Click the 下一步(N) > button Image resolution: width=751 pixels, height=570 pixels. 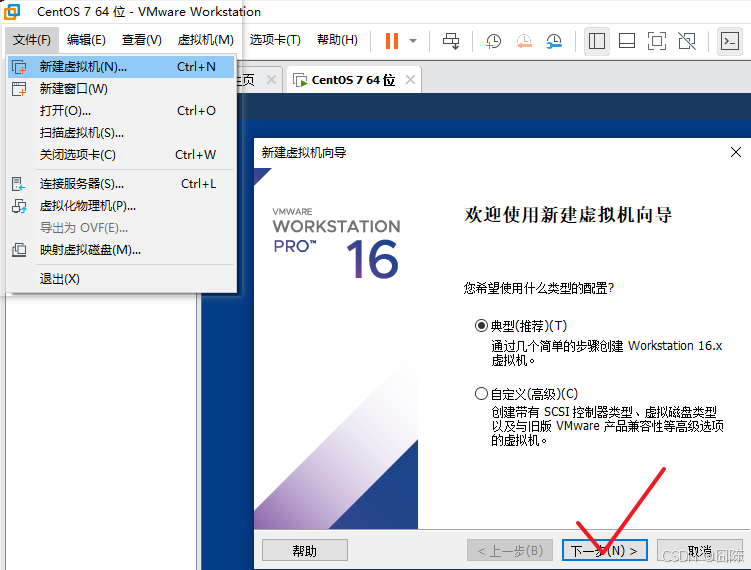(x=604, y=551)
